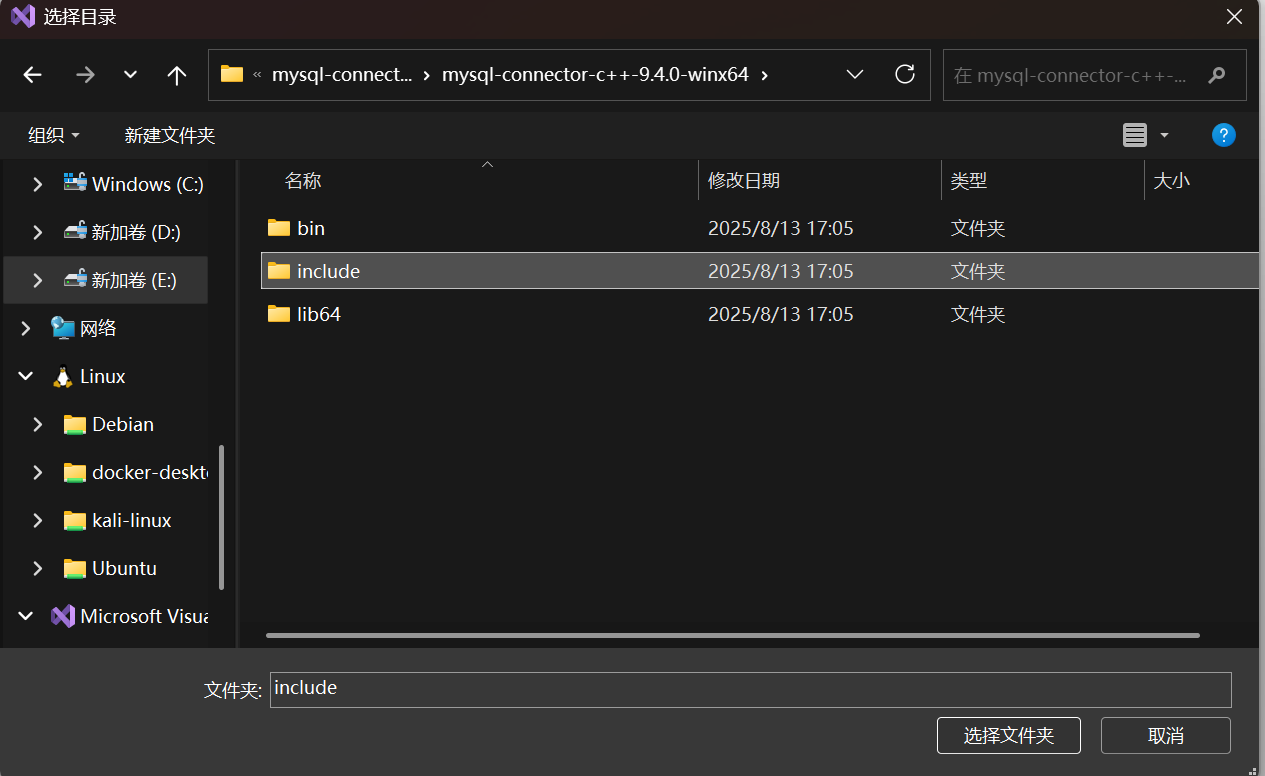Open recent locations dropdown chevron
1265x776 pixels.
pos(130,75)
